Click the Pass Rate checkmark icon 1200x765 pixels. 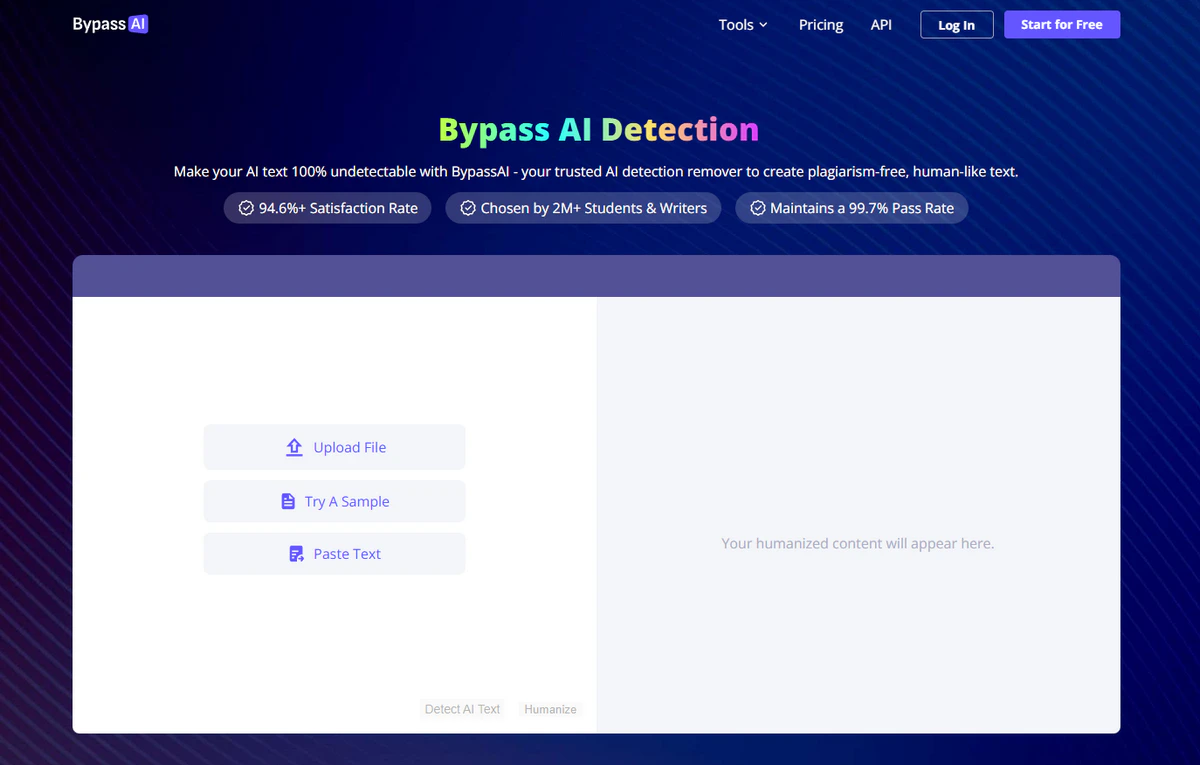[758, 208]
